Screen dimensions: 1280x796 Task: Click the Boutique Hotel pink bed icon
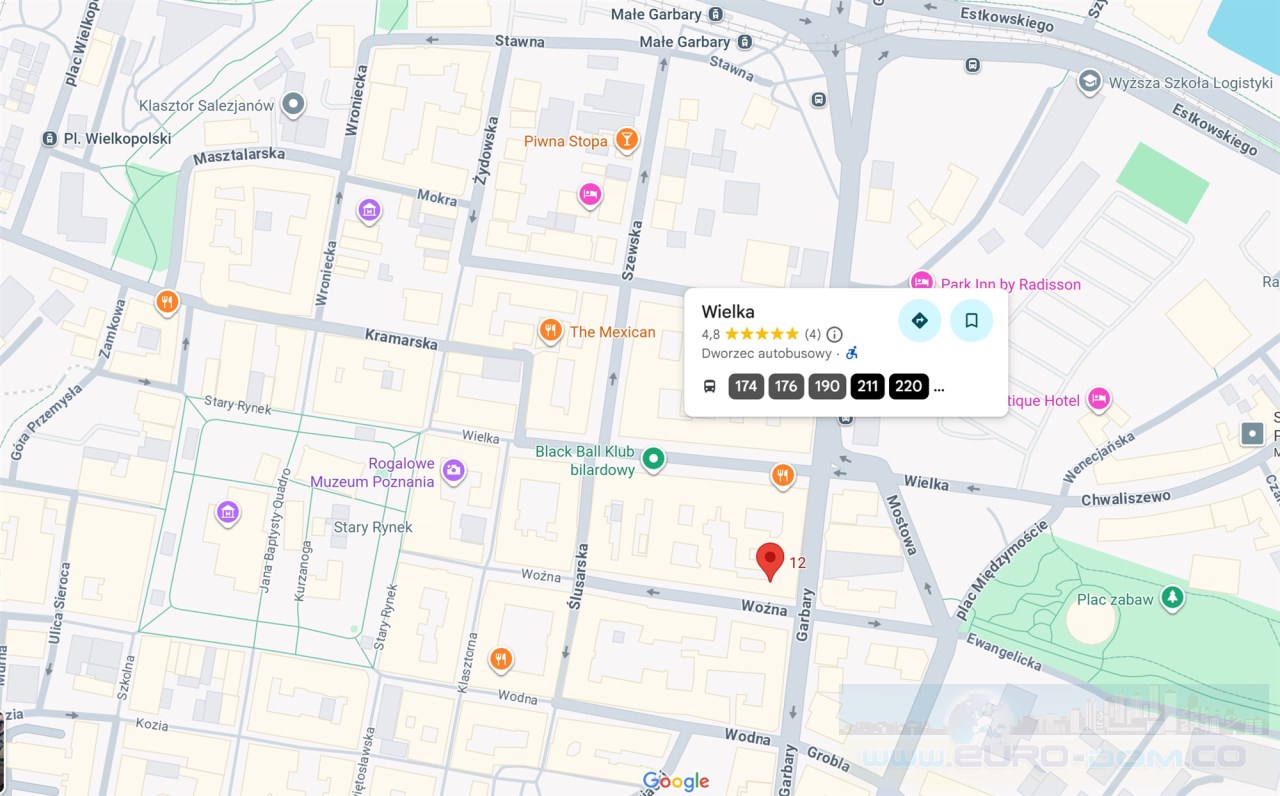coord(1099,400)
